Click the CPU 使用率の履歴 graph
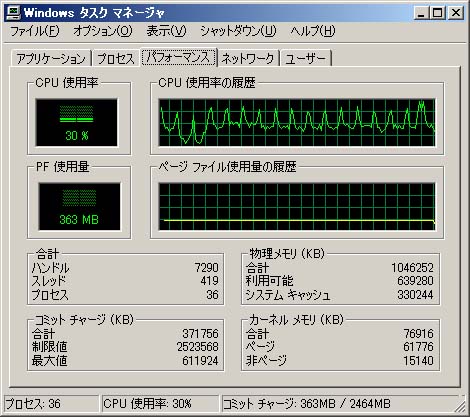The image size is (470, 417). (x=297, y=122)
